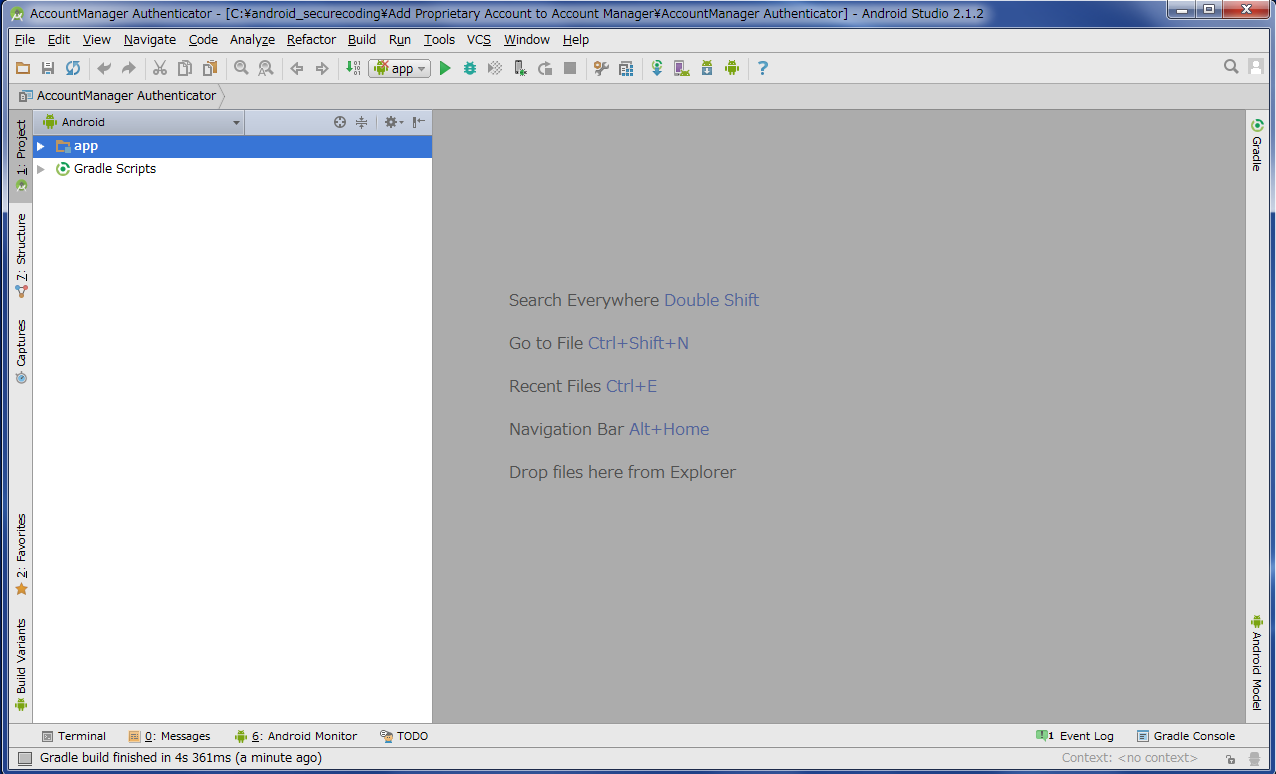Click the Open folder toolbar icon

pos(23,68)
